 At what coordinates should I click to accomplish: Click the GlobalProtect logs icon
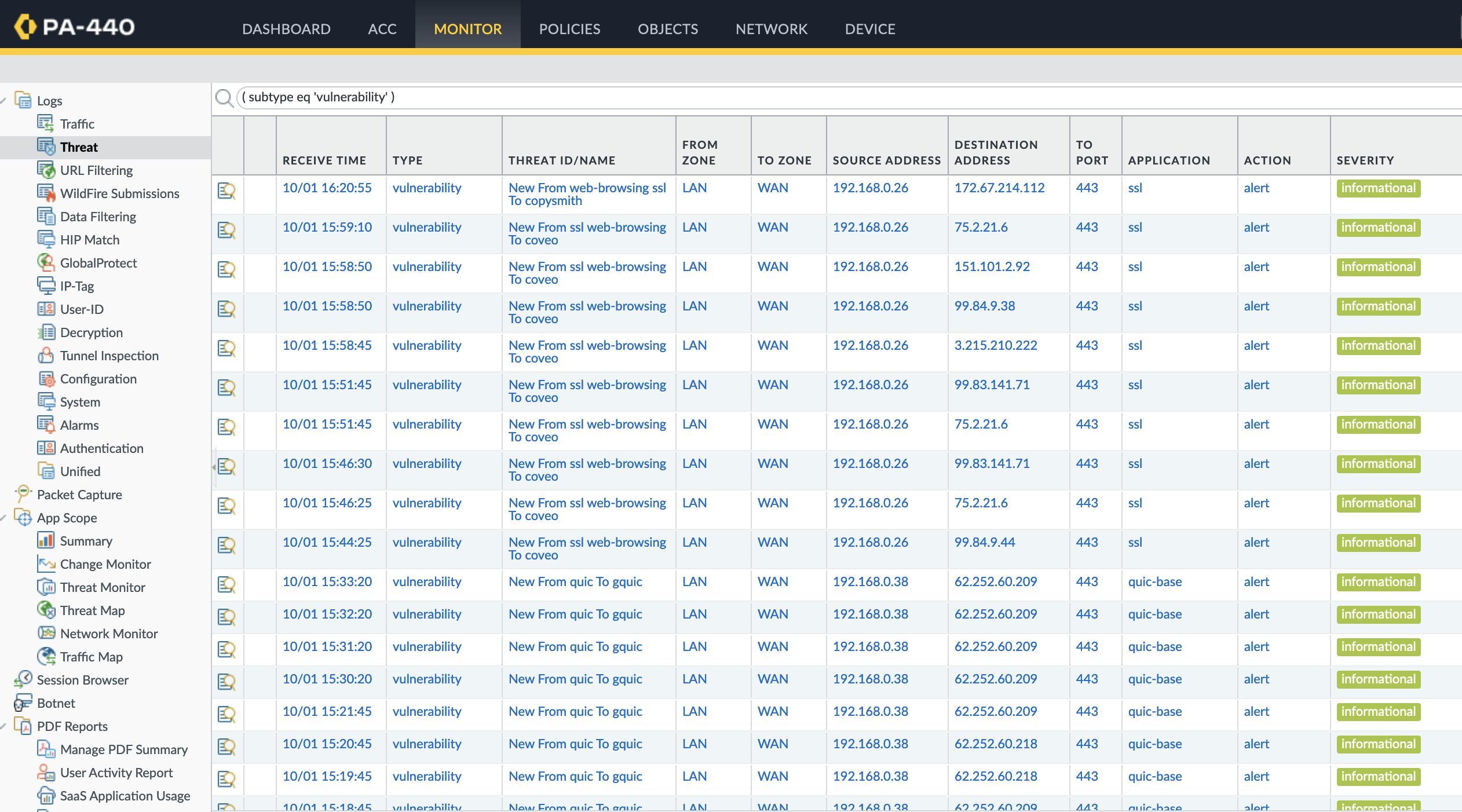click(46, 262)
